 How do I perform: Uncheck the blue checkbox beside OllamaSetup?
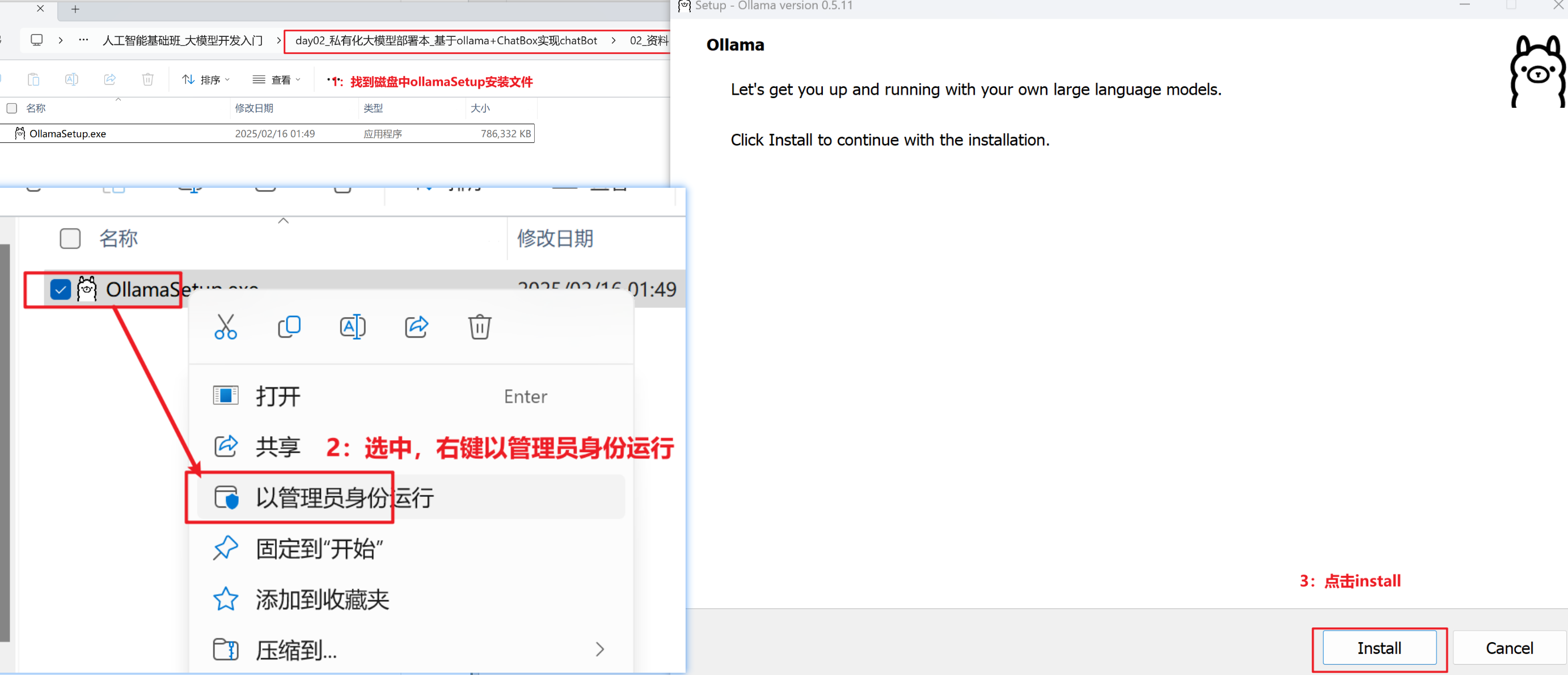point(60,289)
